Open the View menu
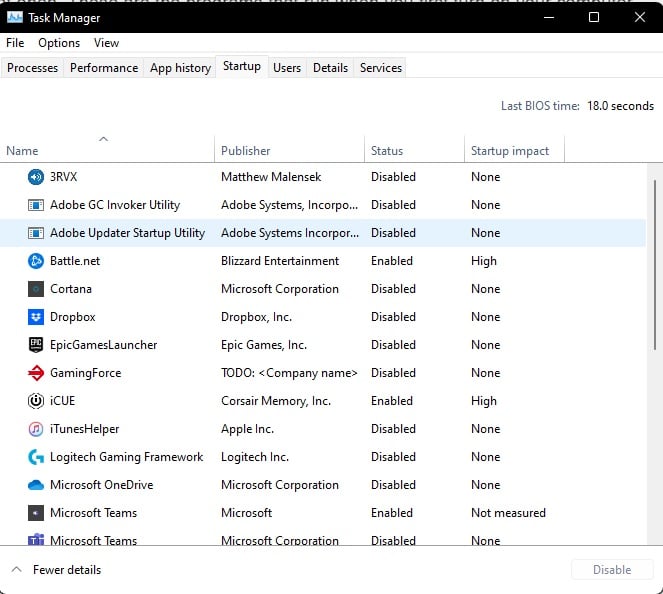Viewport: 663px width, 594px height. 107,43
